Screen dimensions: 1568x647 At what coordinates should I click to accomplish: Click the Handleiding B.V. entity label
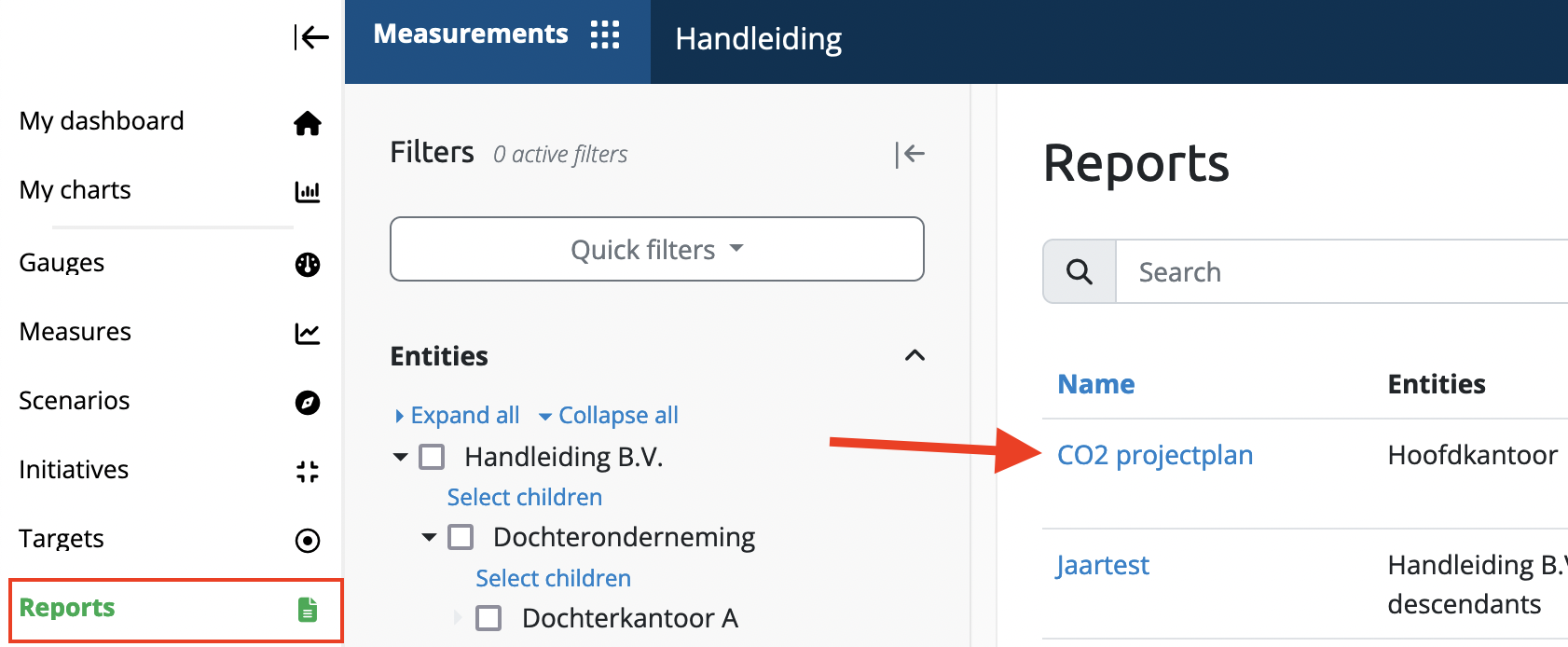point(564,457)
